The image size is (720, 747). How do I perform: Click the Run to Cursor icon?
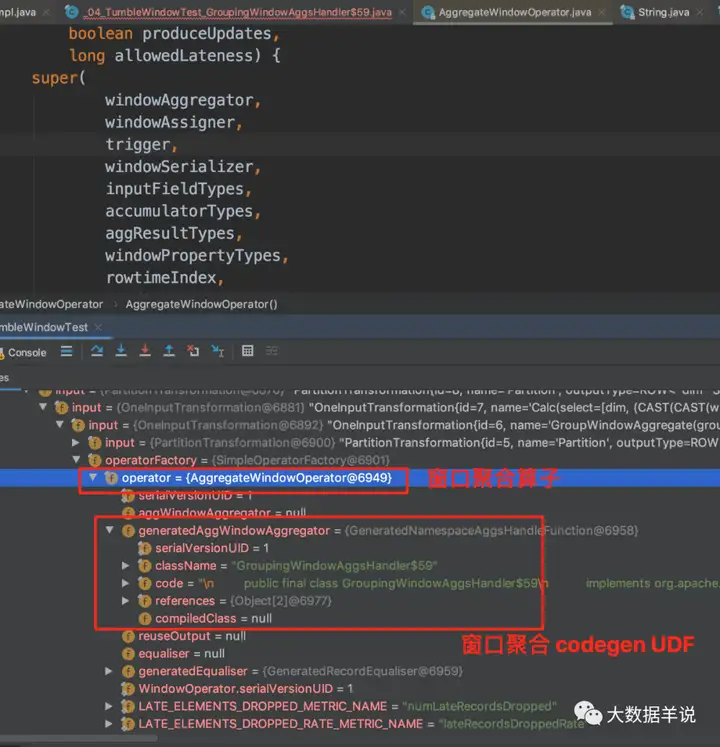pyautogui.click(x=218, y=351)
